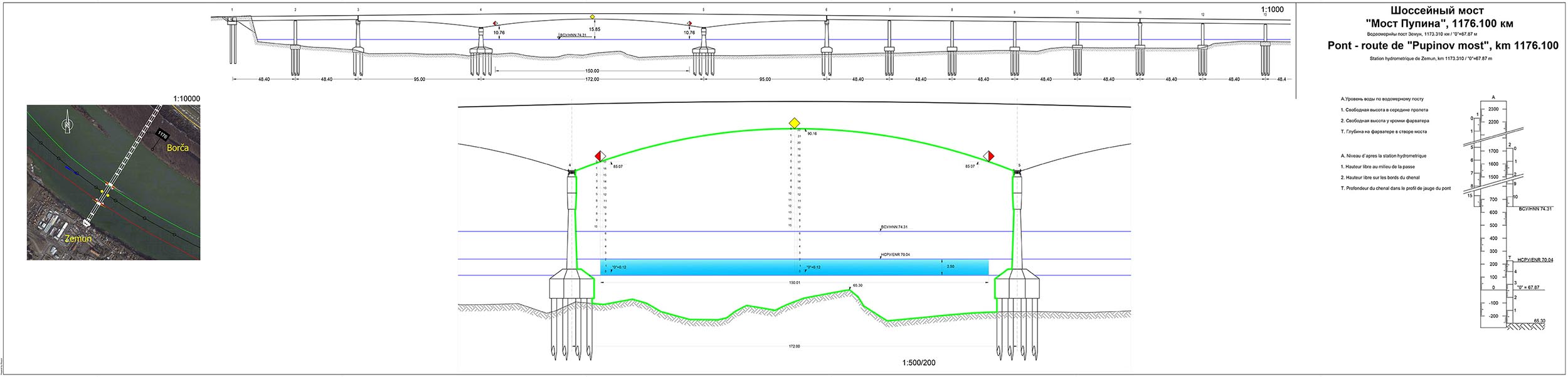Click the right red-white diamond sign in the main drawing
The image size is (1568, 377).
click(x=990, y=156)
